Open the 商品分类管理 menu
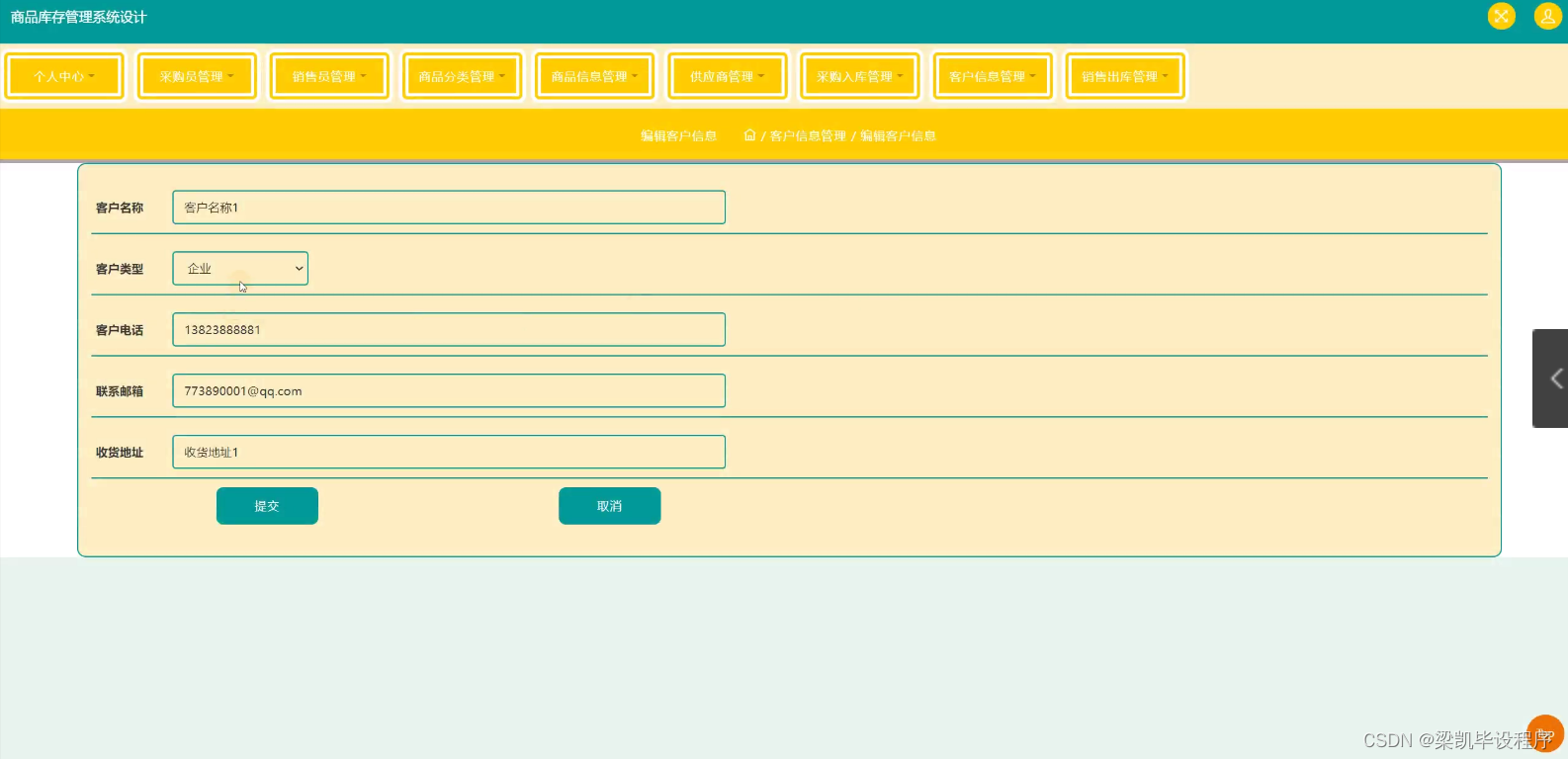Image resolution: width=1568 pixels, height=759 pixels. pyautogui.click(x=462, y=76)
